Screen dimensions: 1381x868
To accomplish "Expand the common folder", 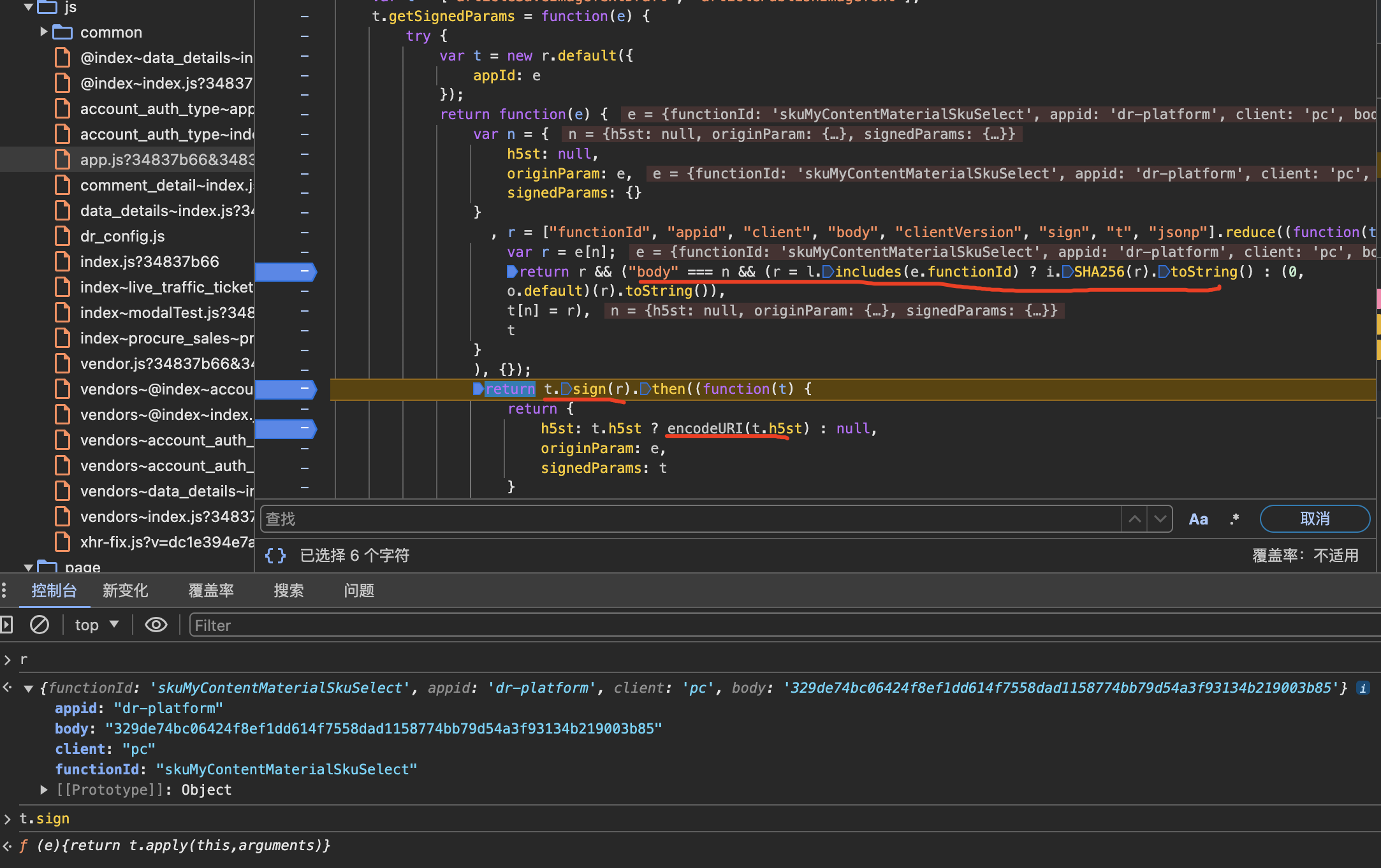I will (x=43, y=32).
